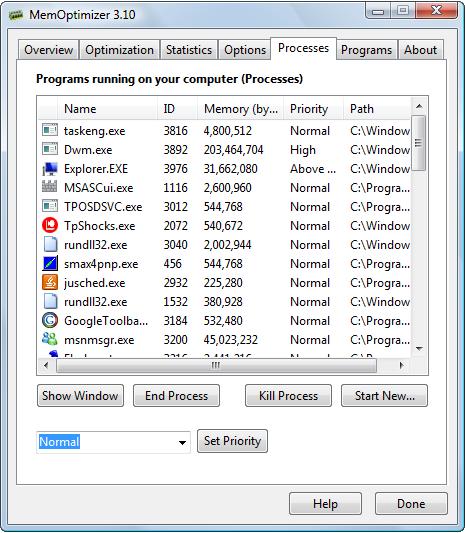Select the MSASCui.exe process name
The image size is (465, 533).
tap(99, 188)
